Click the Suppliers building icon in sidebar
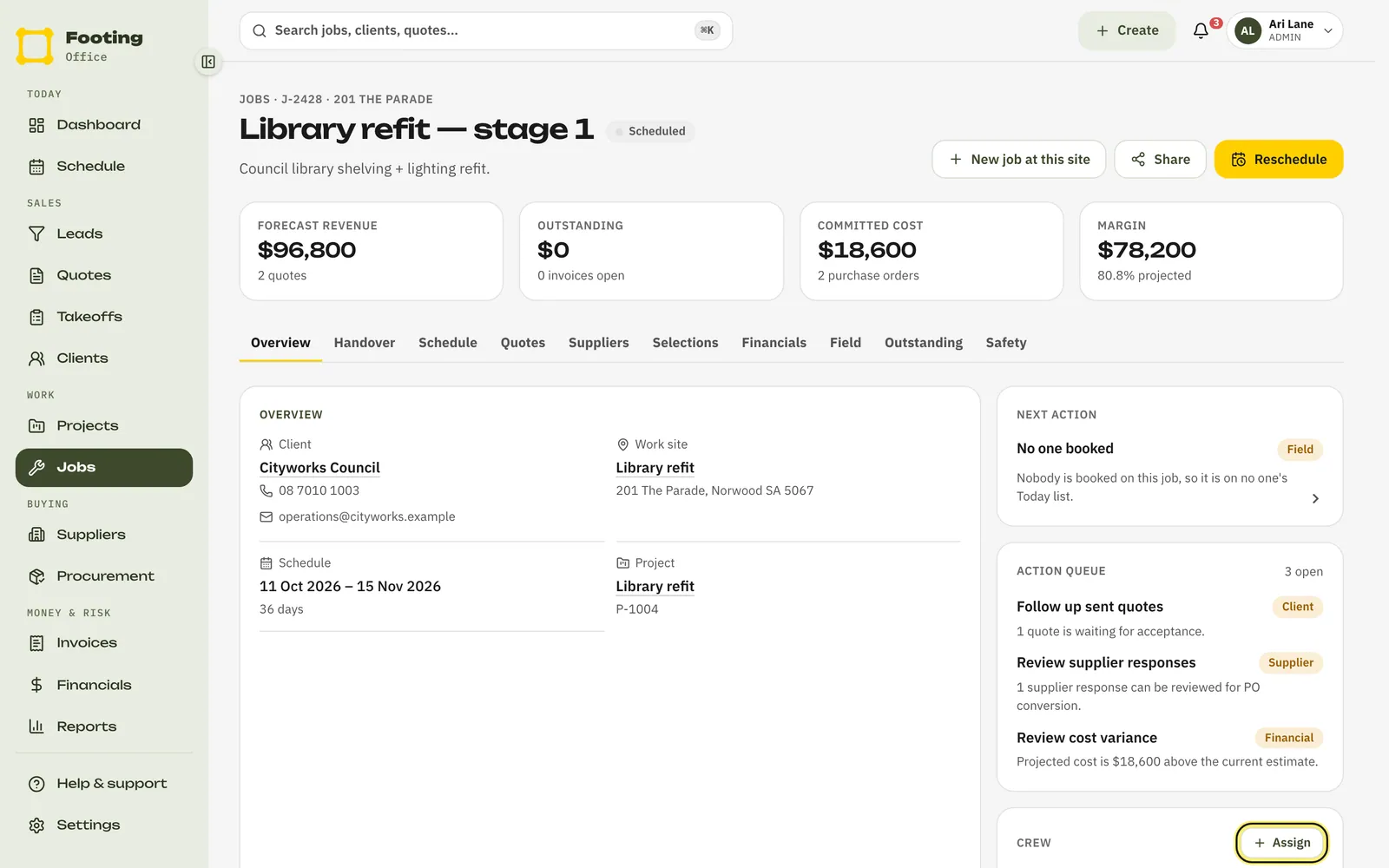Screen dimensions: 1389x868 tap(36, 535)
